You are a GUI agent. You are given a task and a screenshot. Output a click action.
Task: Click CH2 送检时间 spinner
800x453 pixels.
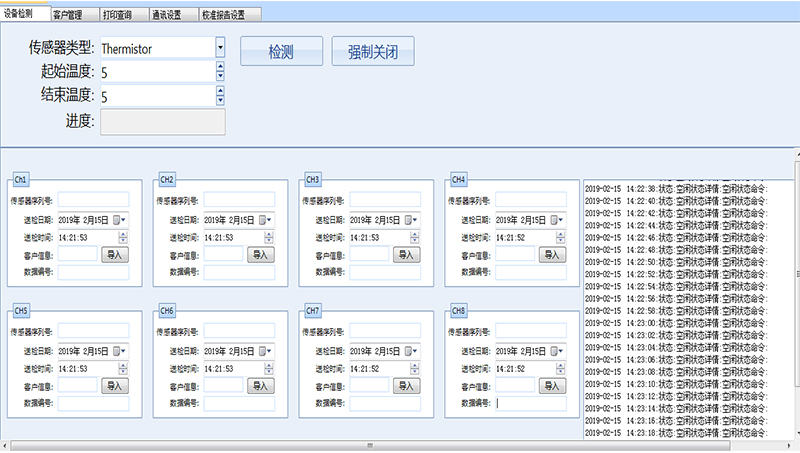269,237
